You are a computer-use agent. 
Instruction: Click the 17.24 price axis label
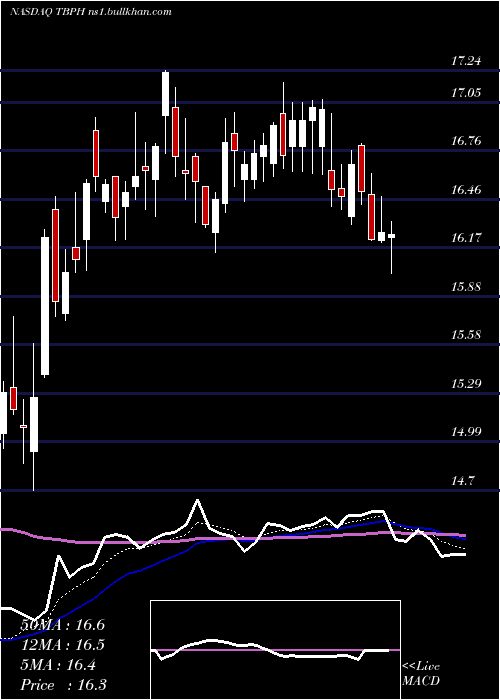(x=466, y=61)
